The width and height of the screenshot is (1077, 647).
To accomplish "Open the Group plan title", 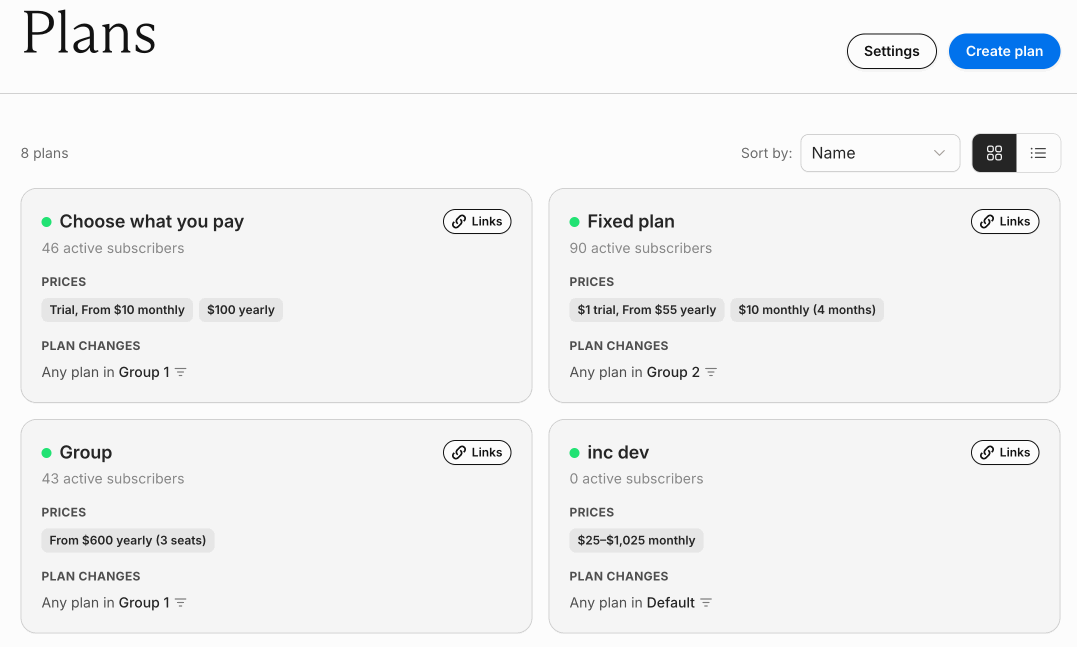I will coord(86,452).
